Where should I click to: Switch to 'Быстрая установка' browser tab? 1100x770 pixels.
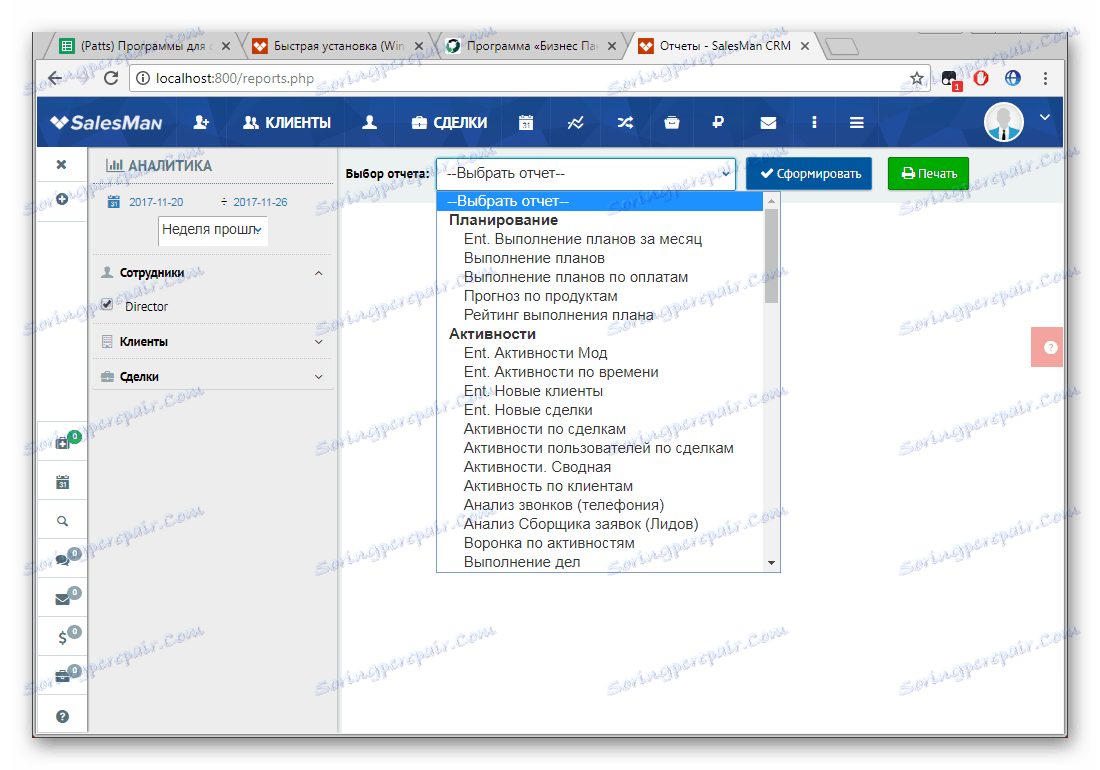point(338,46)
